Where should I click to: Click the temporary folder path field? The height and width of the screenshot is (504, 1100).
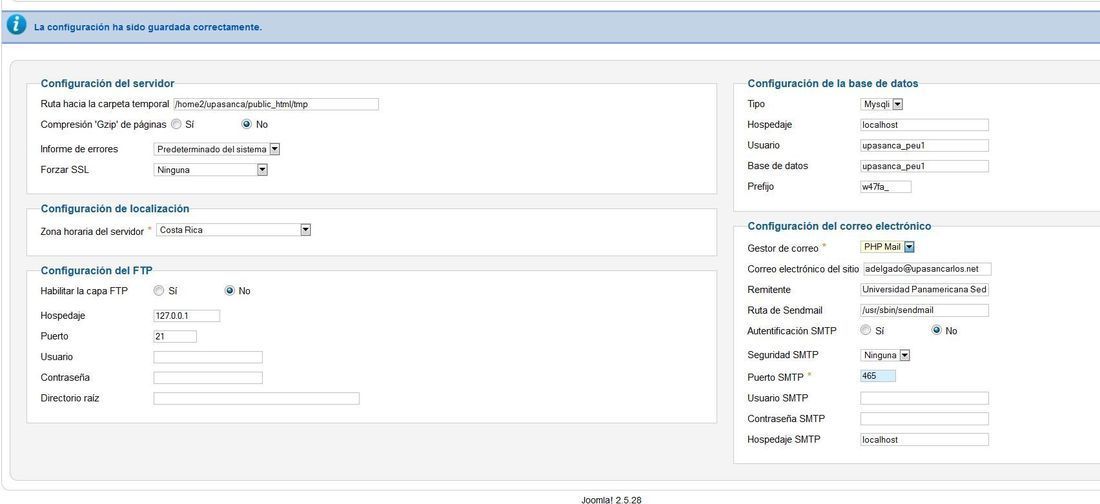pyautogui.click(x=276, y=104)
